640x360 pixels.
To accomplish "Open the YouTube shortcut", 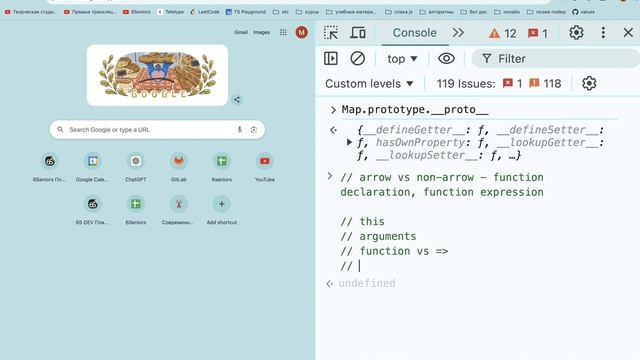I will pos(264,167).
